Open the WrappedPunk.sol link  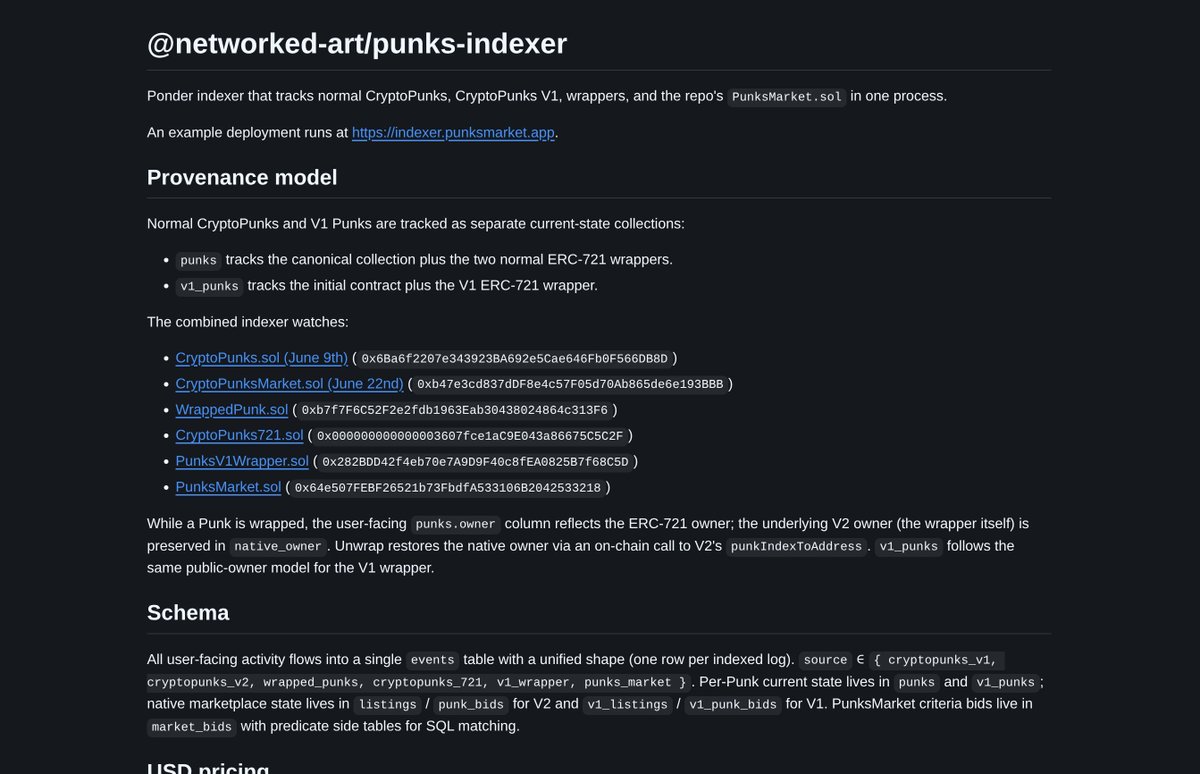coord(232,410)
